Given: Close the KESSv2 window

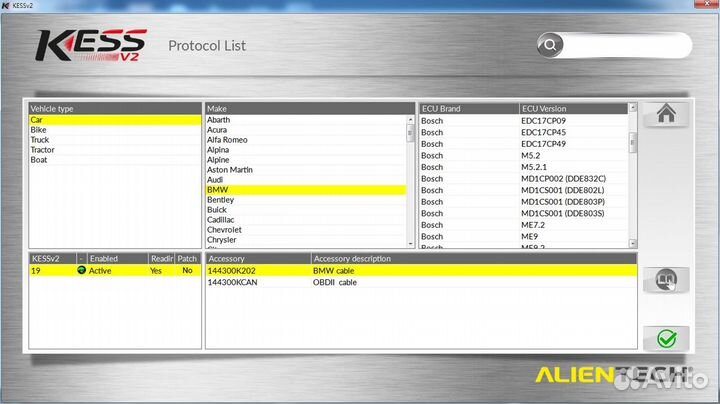Looking at the screenshot, I should pyautogui.click(x=707, y=4).
